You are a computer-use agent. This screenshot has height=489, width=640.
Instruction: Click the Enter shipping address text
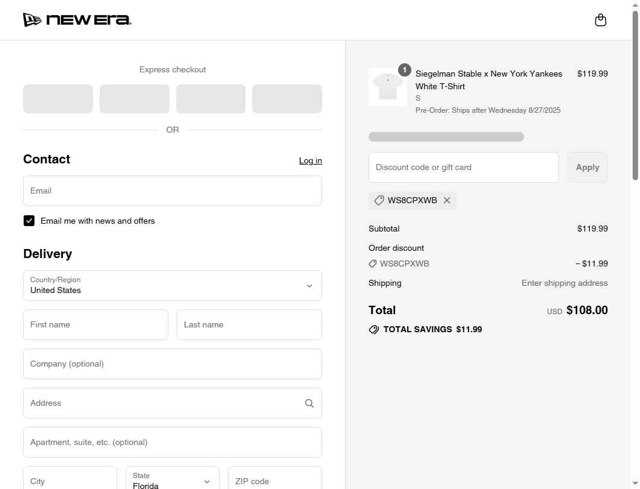pyautogui.click(x=564, y=283)
